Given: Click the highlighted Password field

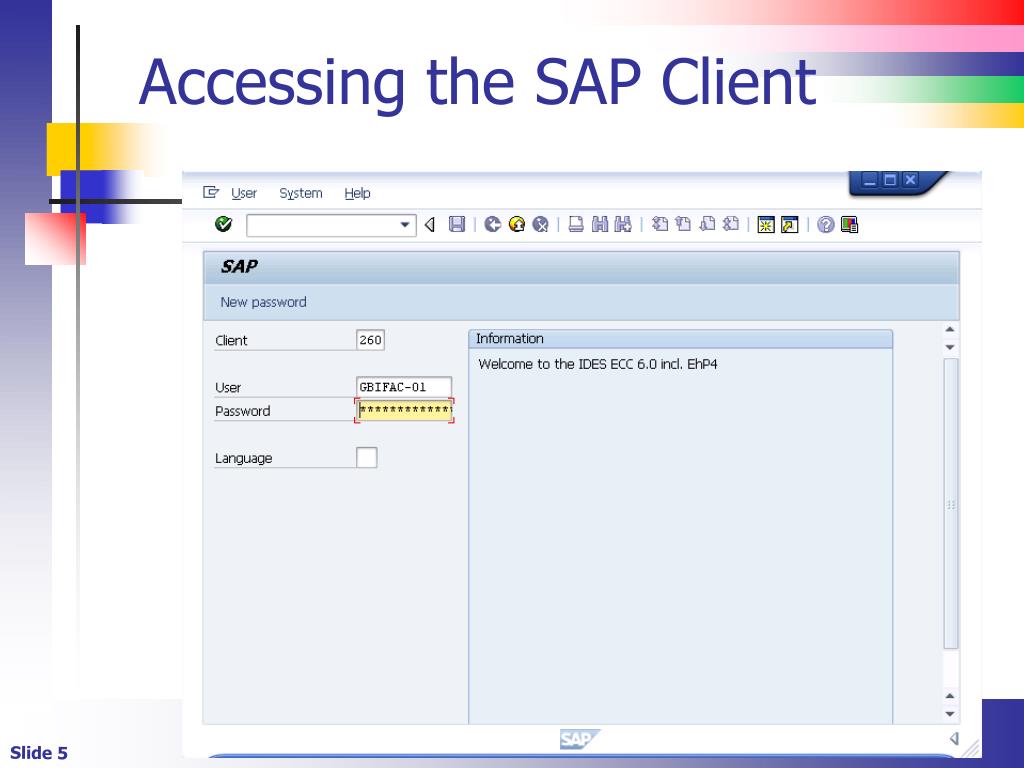Looking at the screenshot, I should 404,411.
